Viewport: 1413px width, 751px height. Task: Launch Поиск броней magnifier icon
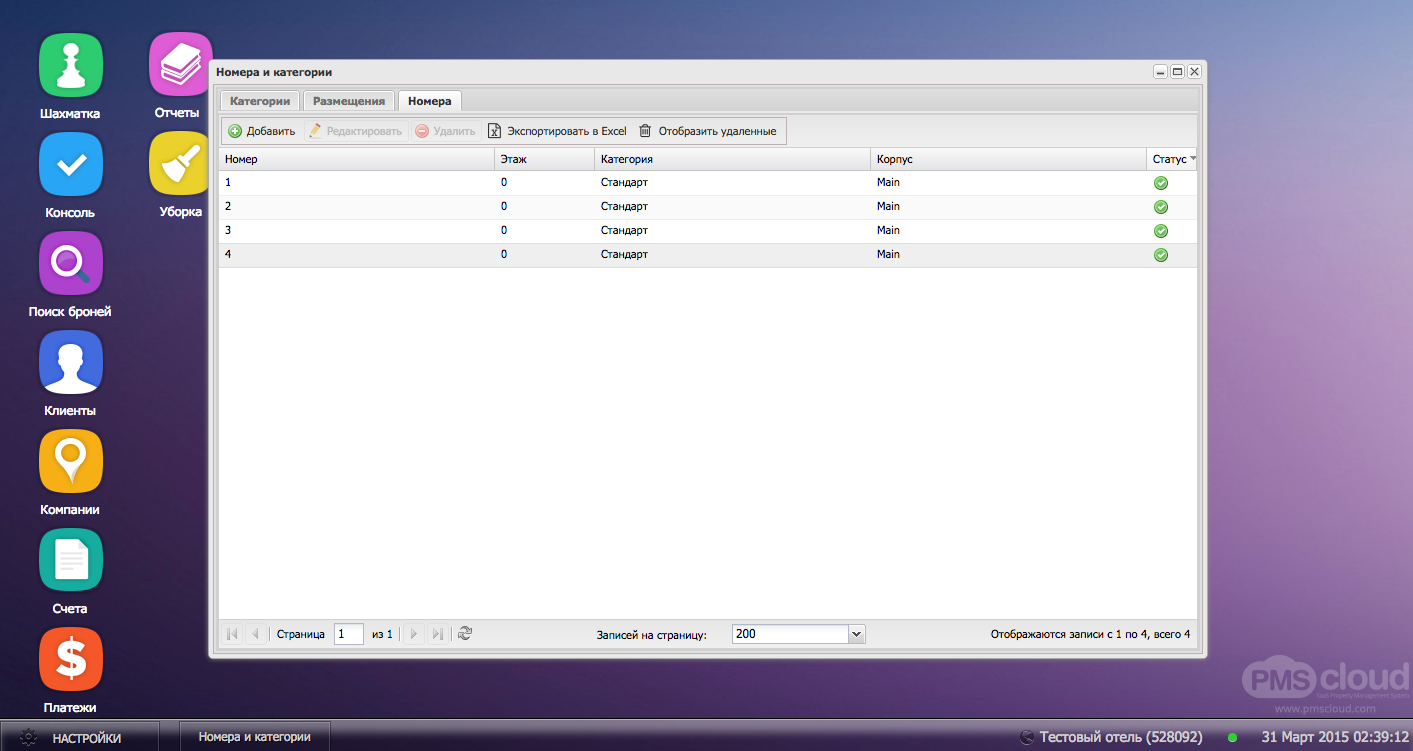point(70,263)
